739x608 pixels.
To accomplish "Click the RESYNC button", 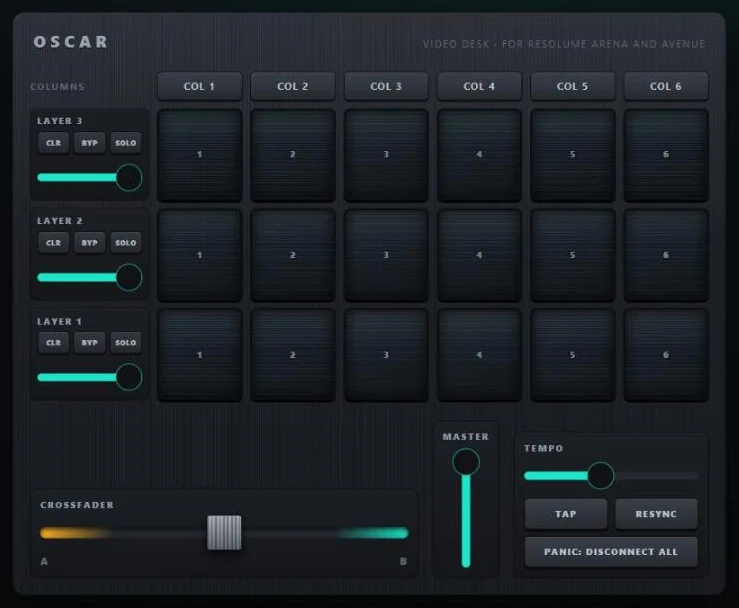I will pyautogui.click(x=656, y=514).
